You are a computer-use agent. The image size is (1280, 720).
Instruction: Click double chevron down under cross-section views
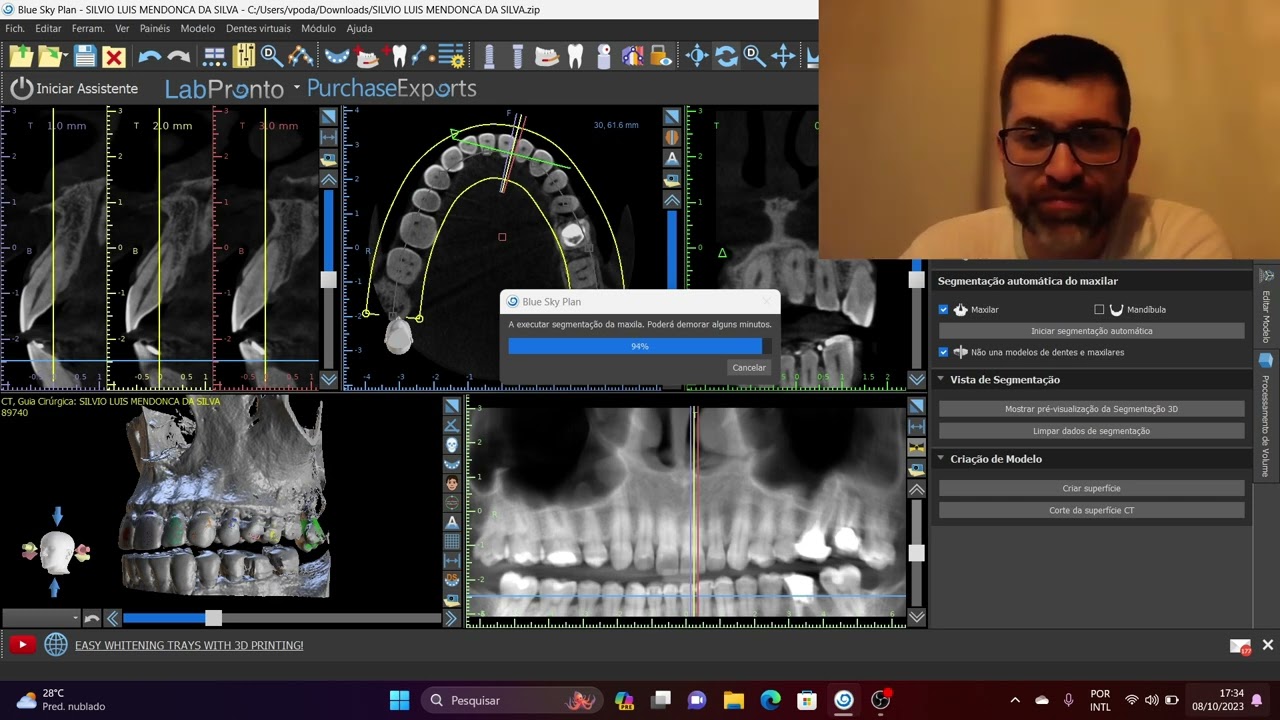328,380
